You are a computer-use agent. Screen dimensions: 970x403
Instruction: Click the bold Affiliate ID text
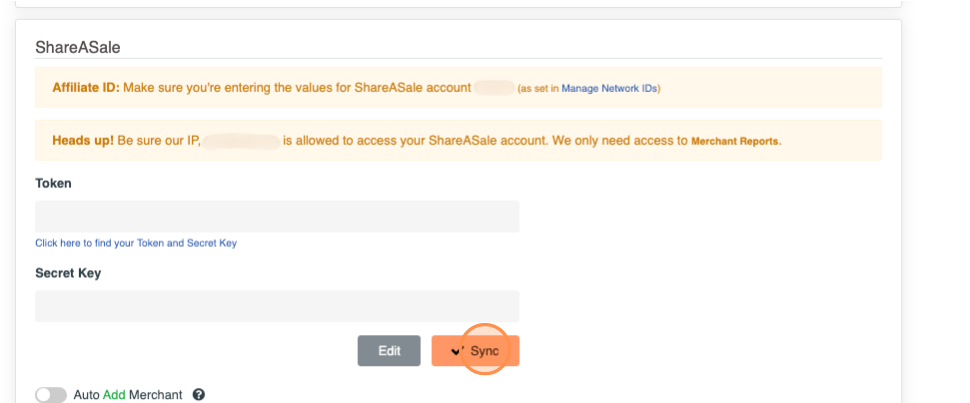point(86,88)
